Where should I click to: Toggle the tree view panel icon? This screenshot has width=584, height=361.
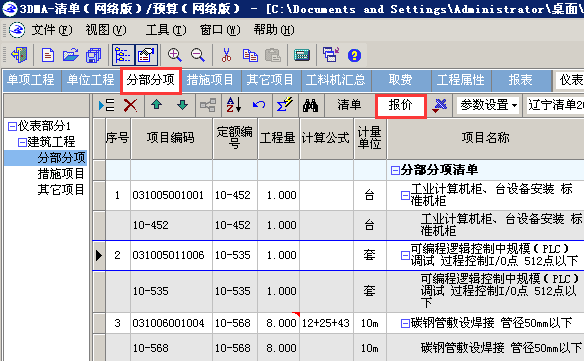pos(123,55)
